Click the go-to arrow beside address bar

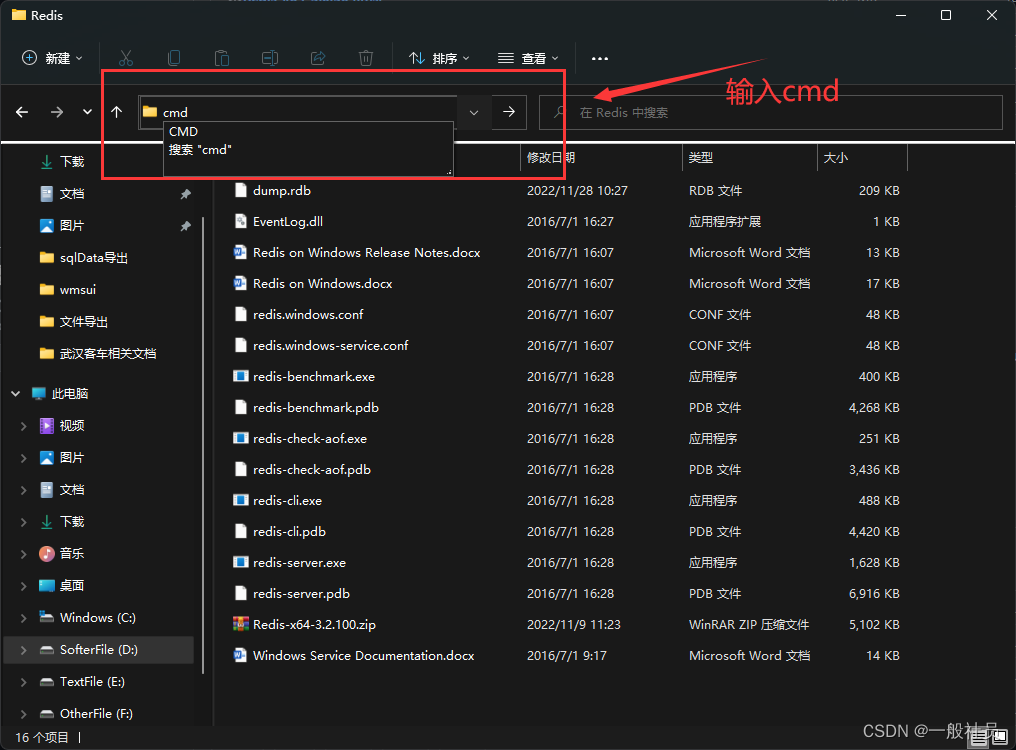[x=509, y=112]
